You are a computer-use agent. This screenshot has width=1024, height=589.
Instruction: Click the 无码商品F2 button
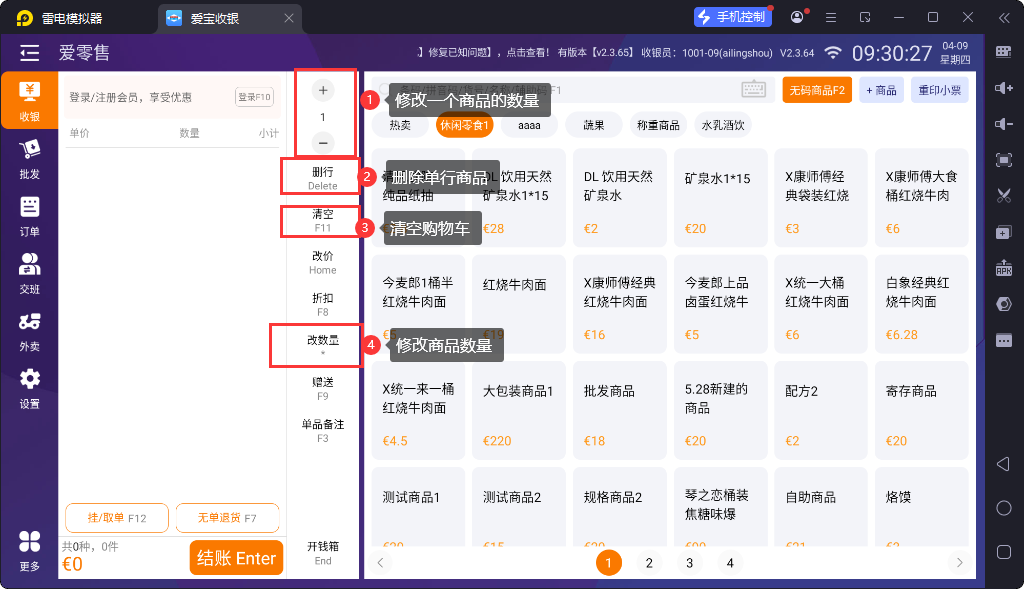pos(817,90)
